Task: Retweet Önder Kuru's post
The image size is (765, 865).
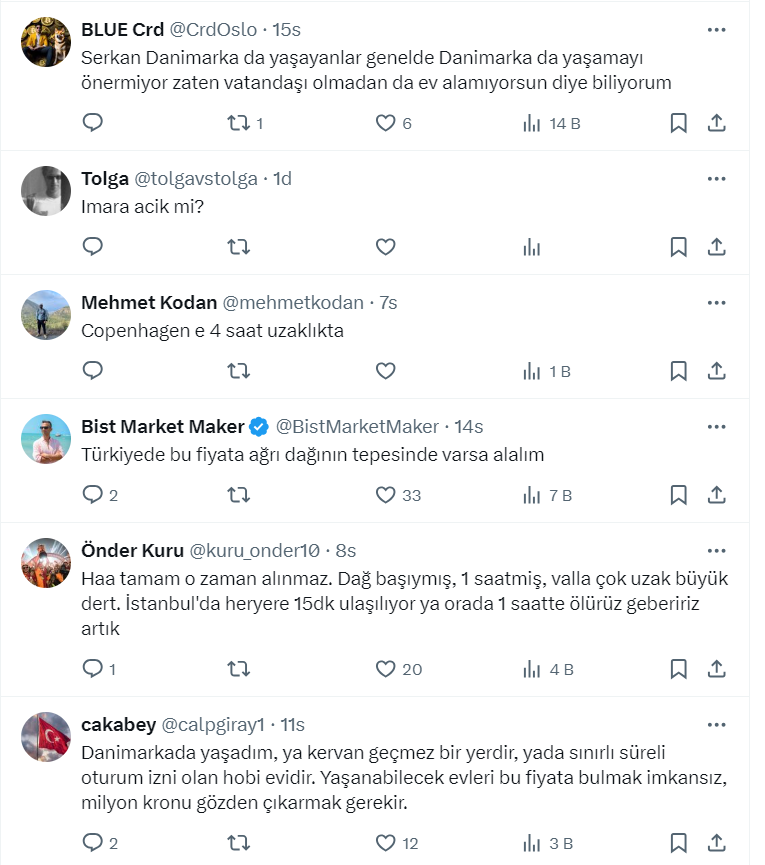Action: (x=239, y=669)
